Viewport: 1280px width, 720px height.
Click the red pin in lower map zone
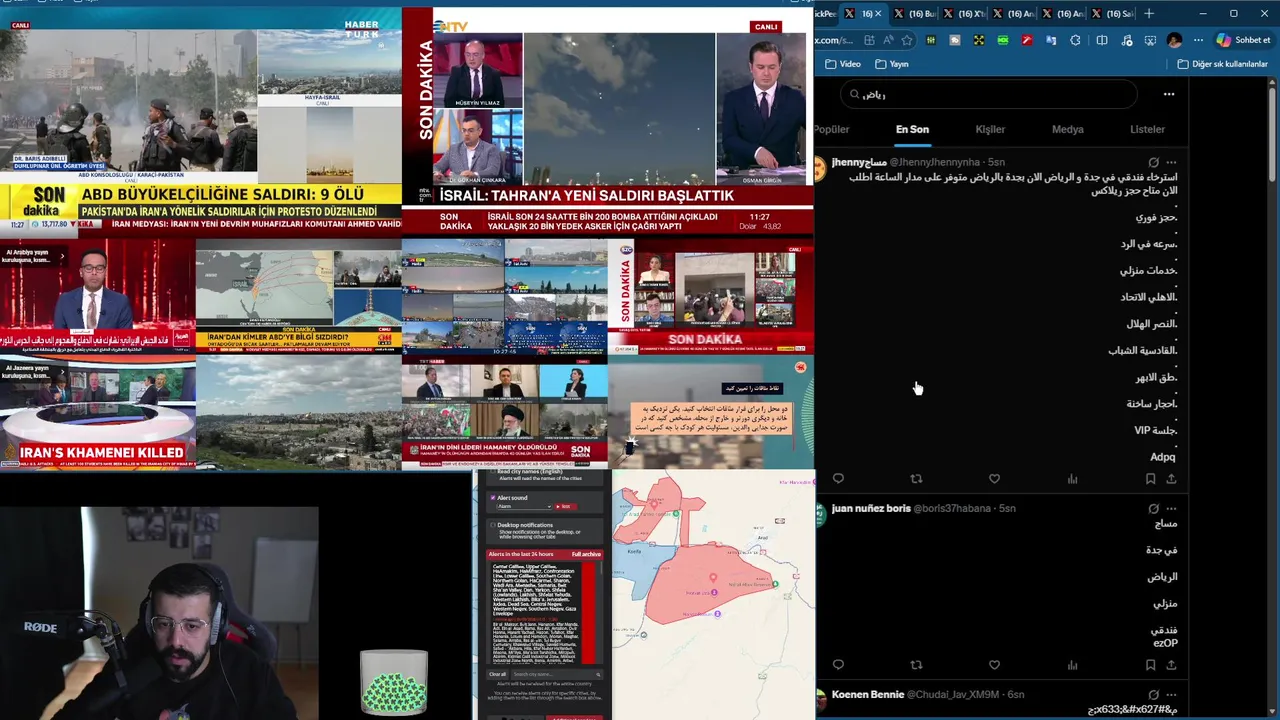click(713, 578)
